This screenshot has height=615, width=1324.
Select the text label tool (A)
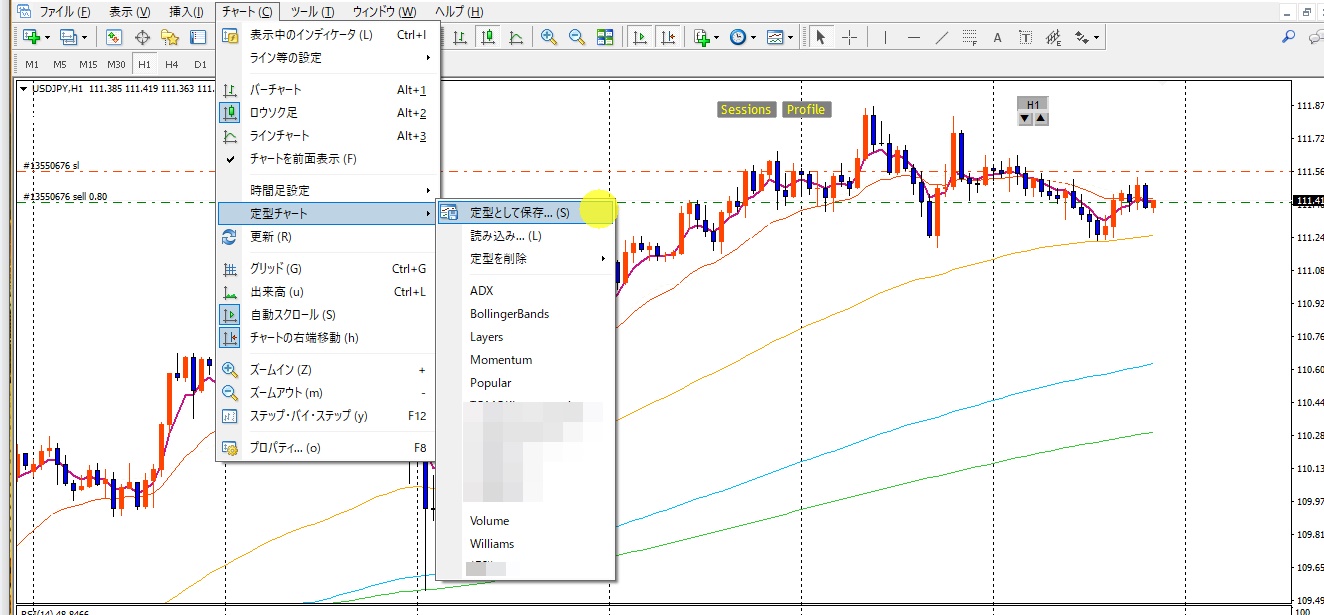997,37
